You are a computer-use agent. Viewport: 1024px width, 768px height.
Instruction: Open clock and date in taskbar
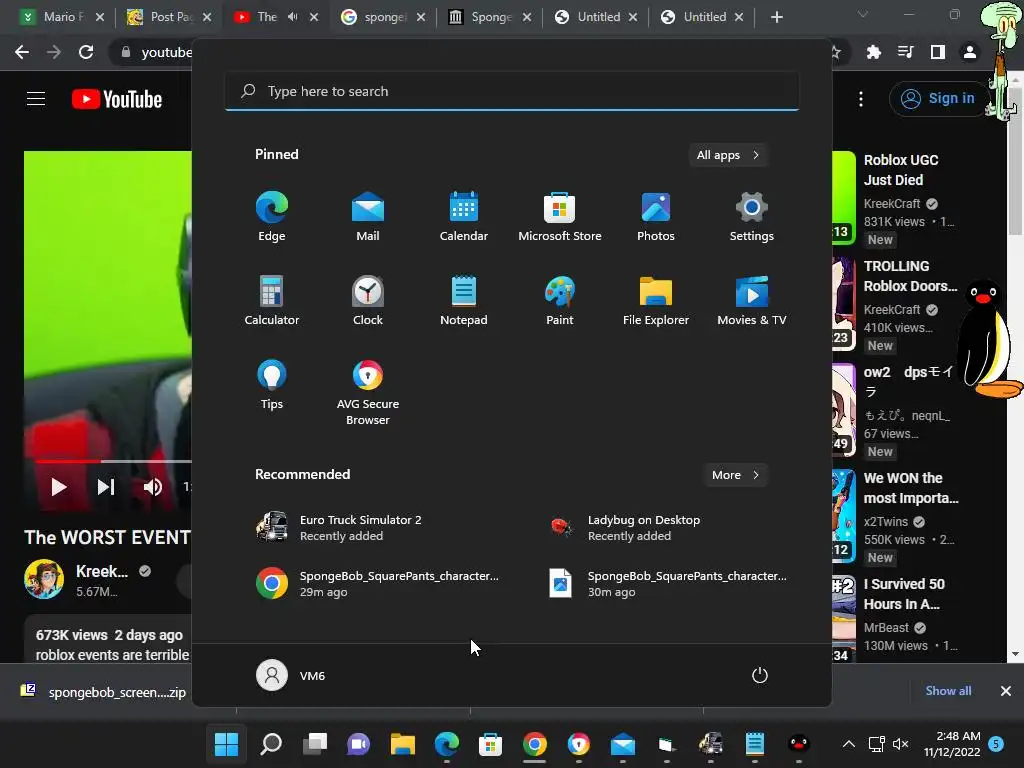(952, 744)
